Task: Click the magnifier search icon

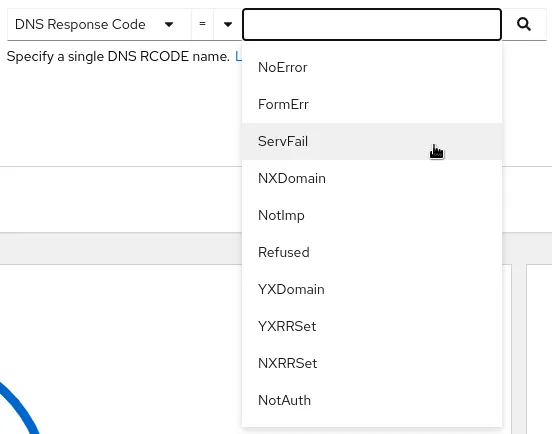Action: pos(524,24)
